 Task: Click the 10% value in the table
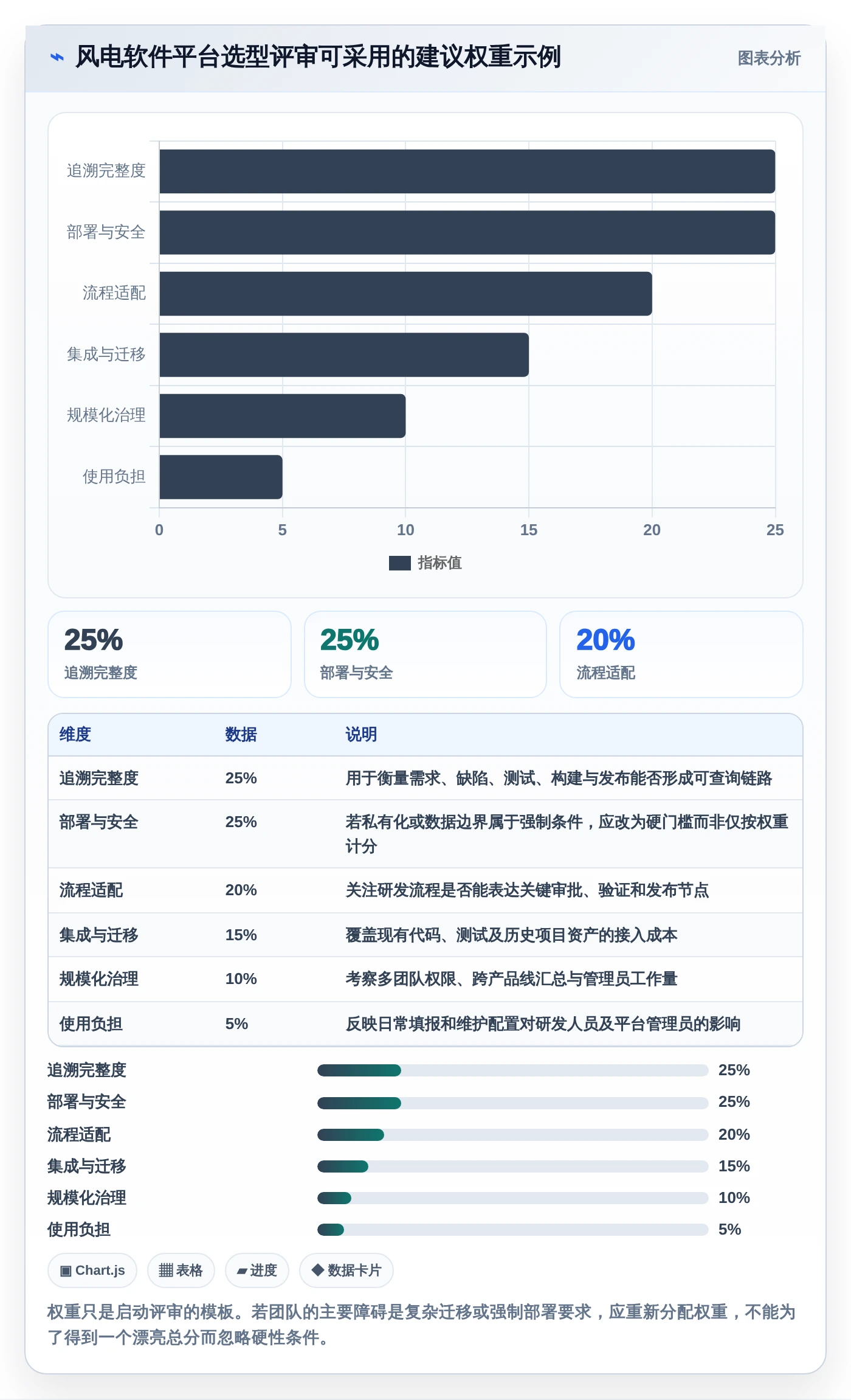point(241,979)
